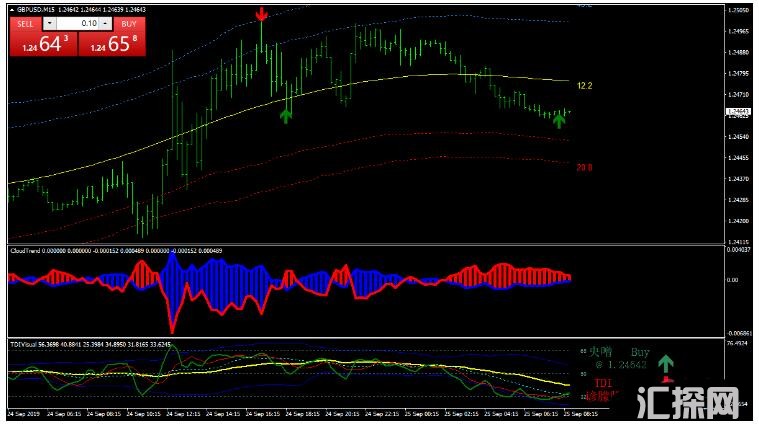Click the 24 Sep 2019 date label

[x=24, y=414]
